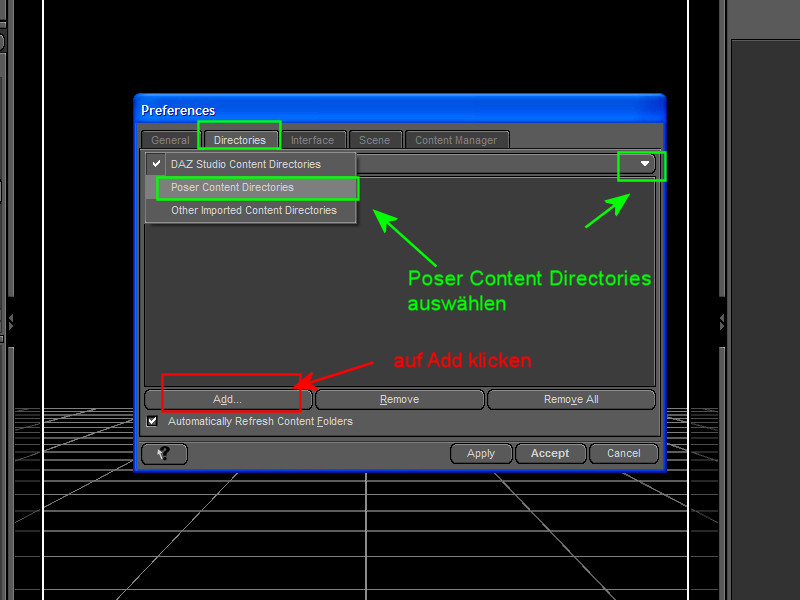Screen dimensions: 800x600
Task: Cancel the Preferences dialog
Action: (x=623, y=454)
